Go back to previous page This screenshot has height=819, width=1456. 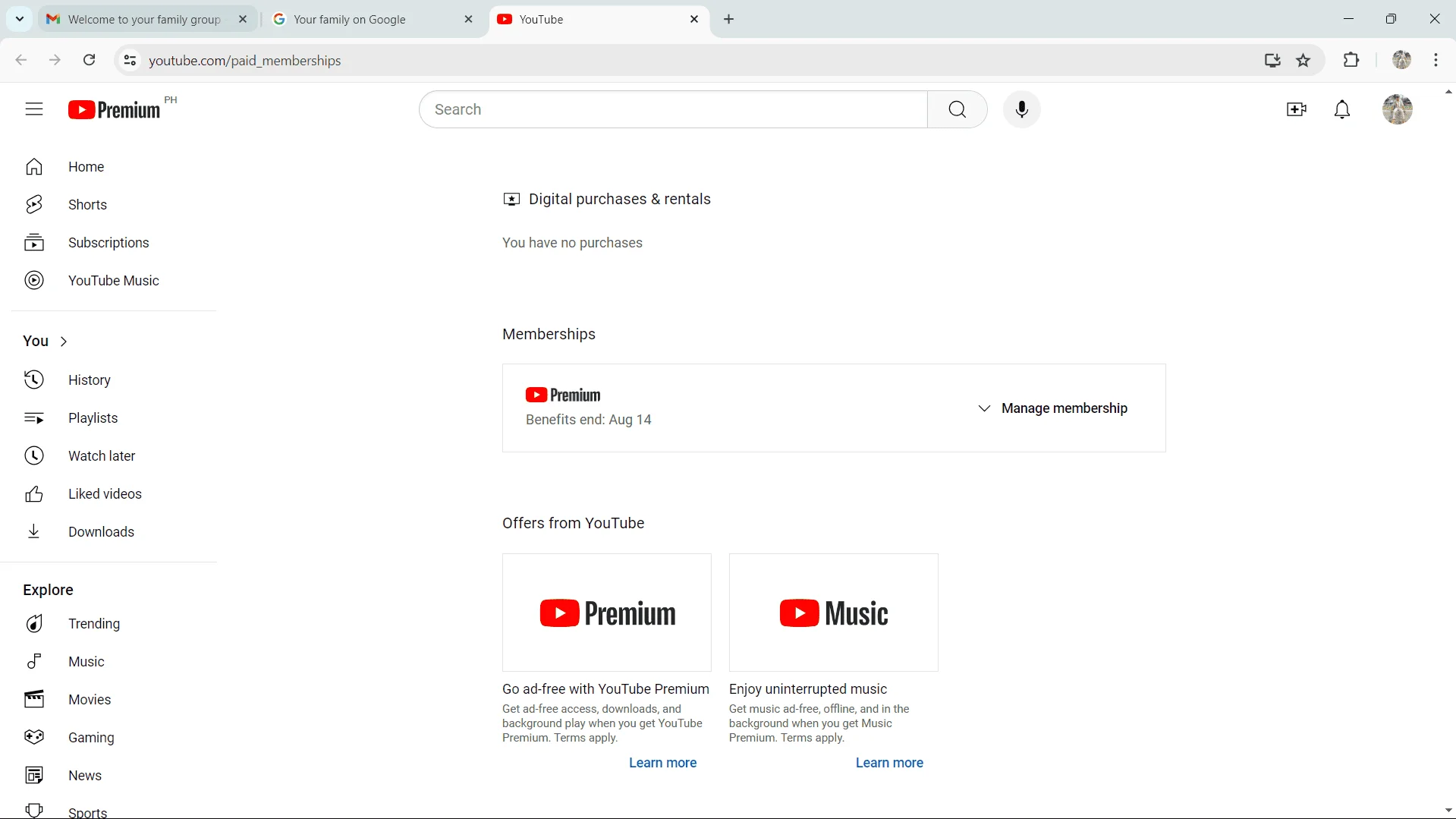pyautogui.click(x=21, y=60)
